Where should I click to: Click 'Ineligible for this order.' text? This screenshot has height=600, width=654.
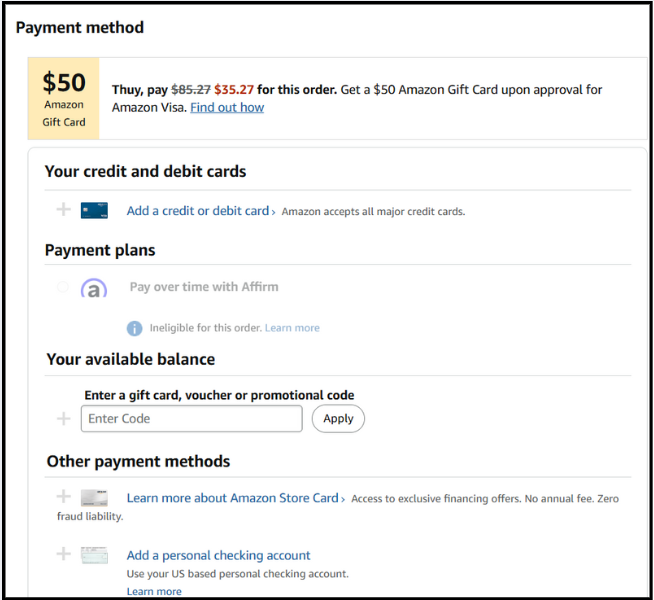[x=206, y=328]
